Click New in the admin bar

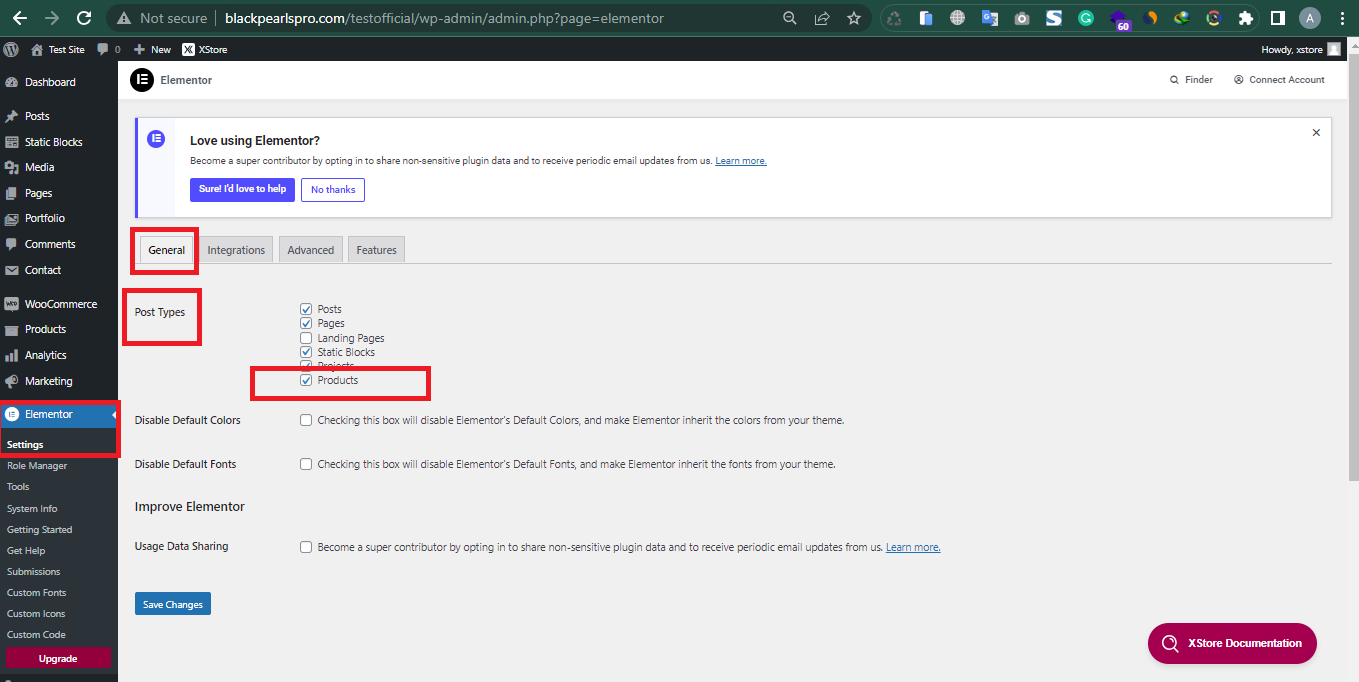(x=152, y=49)
